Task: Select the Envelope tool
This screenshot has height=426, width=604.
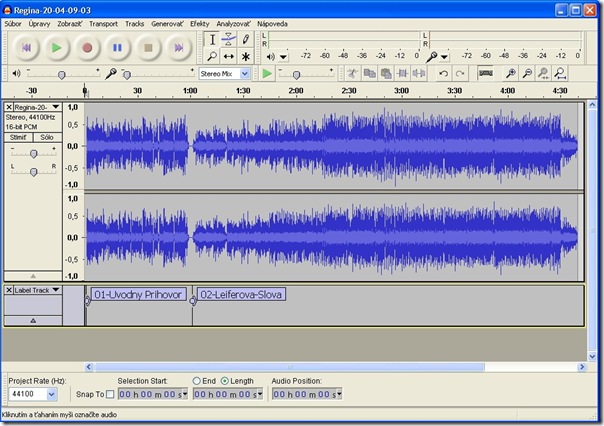Action: [x=228, y=40]
